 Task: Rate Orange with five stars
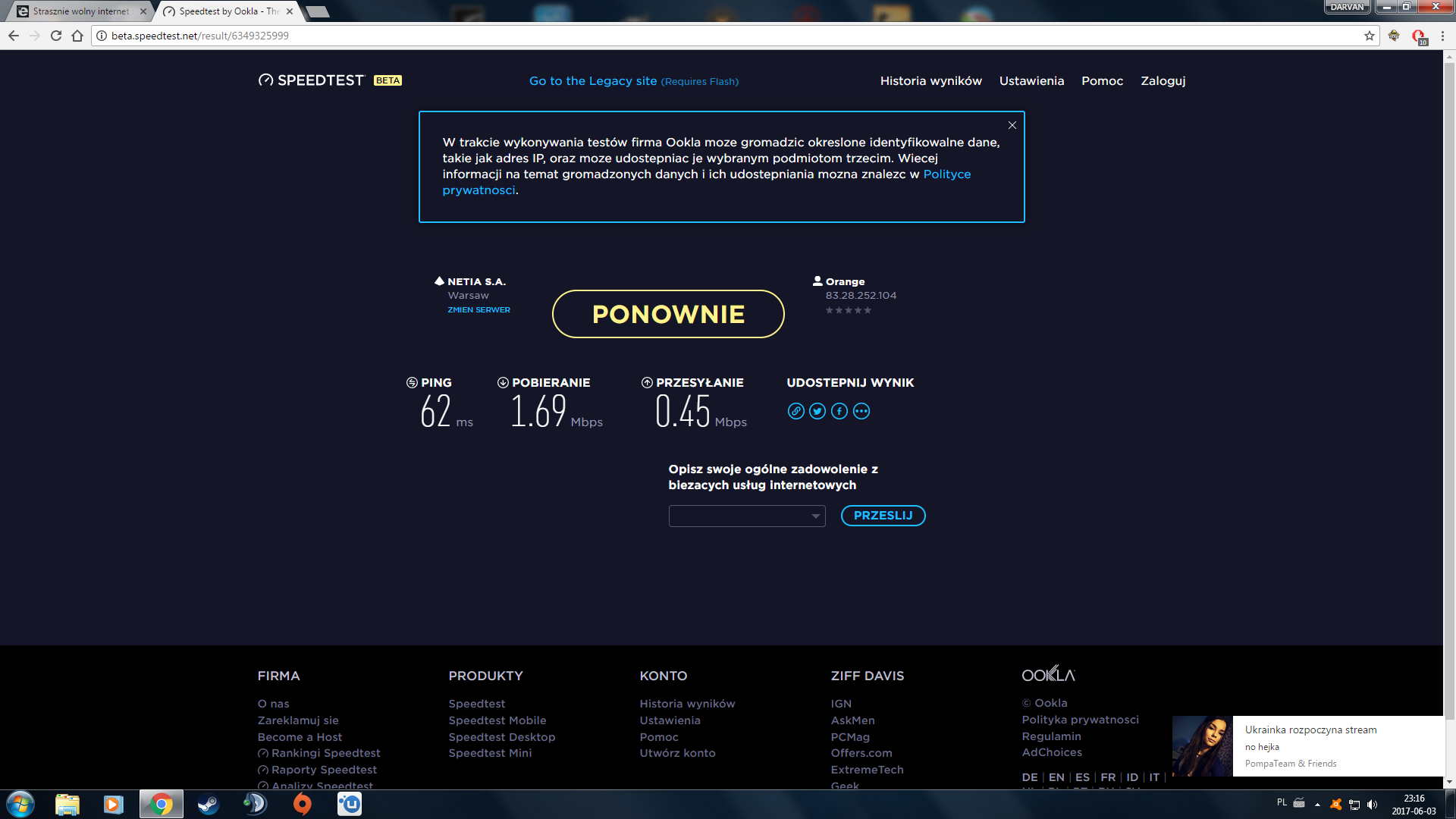pos(868,310)
